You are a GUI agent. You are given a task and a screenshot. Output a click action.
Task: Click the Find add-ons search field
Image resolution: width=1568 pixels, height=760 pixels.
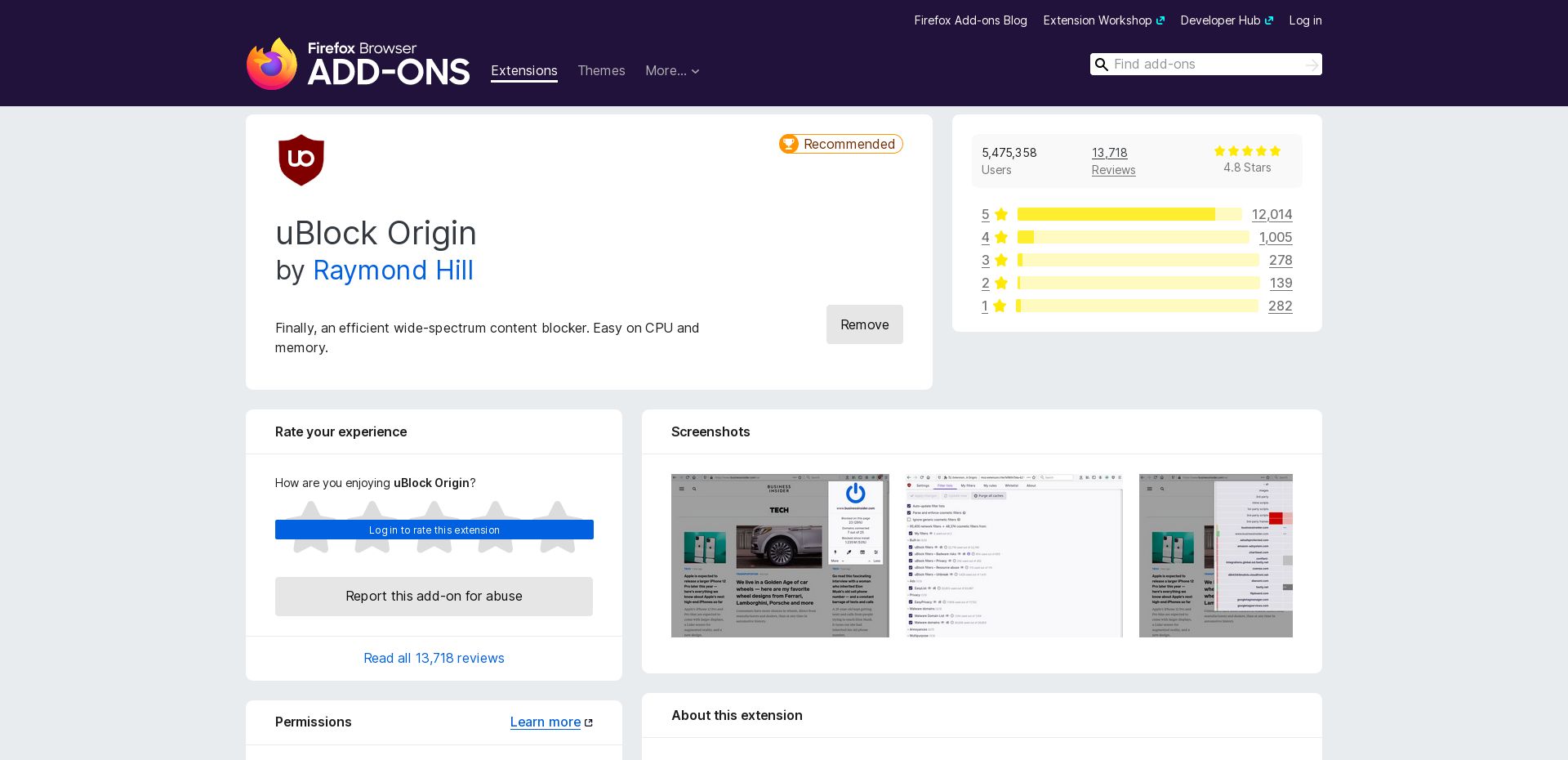[x=1205, y=65]
